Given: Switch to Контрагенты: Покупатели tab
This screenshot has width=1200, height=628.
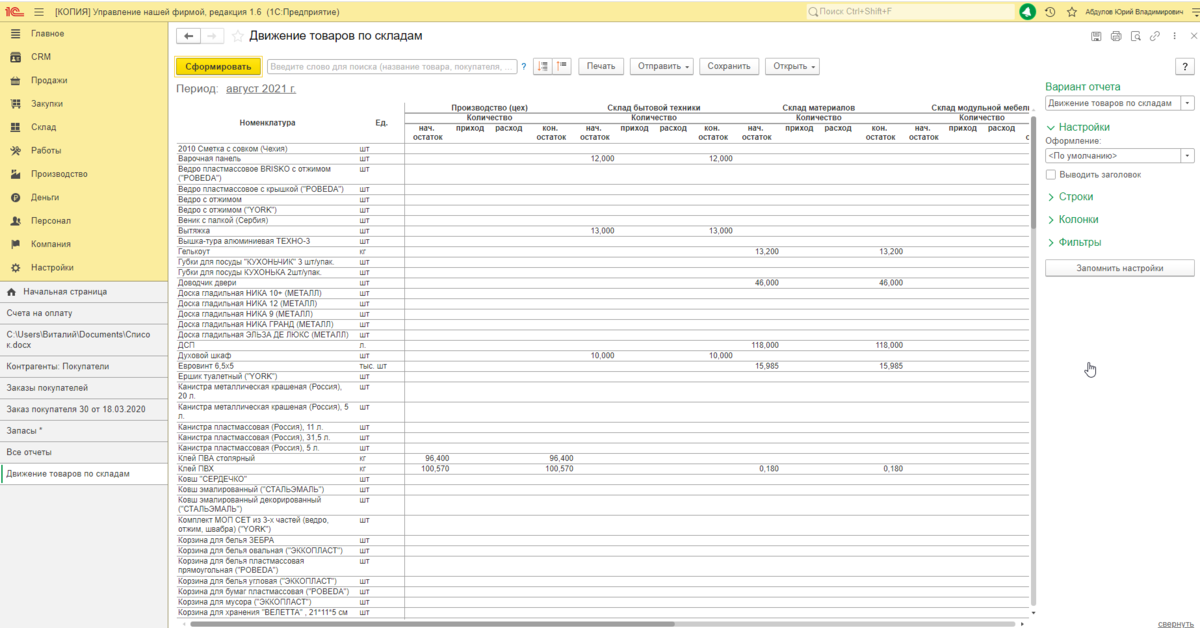Looking at the screenshot, I should pyautogui.click(x=84, y=366).
